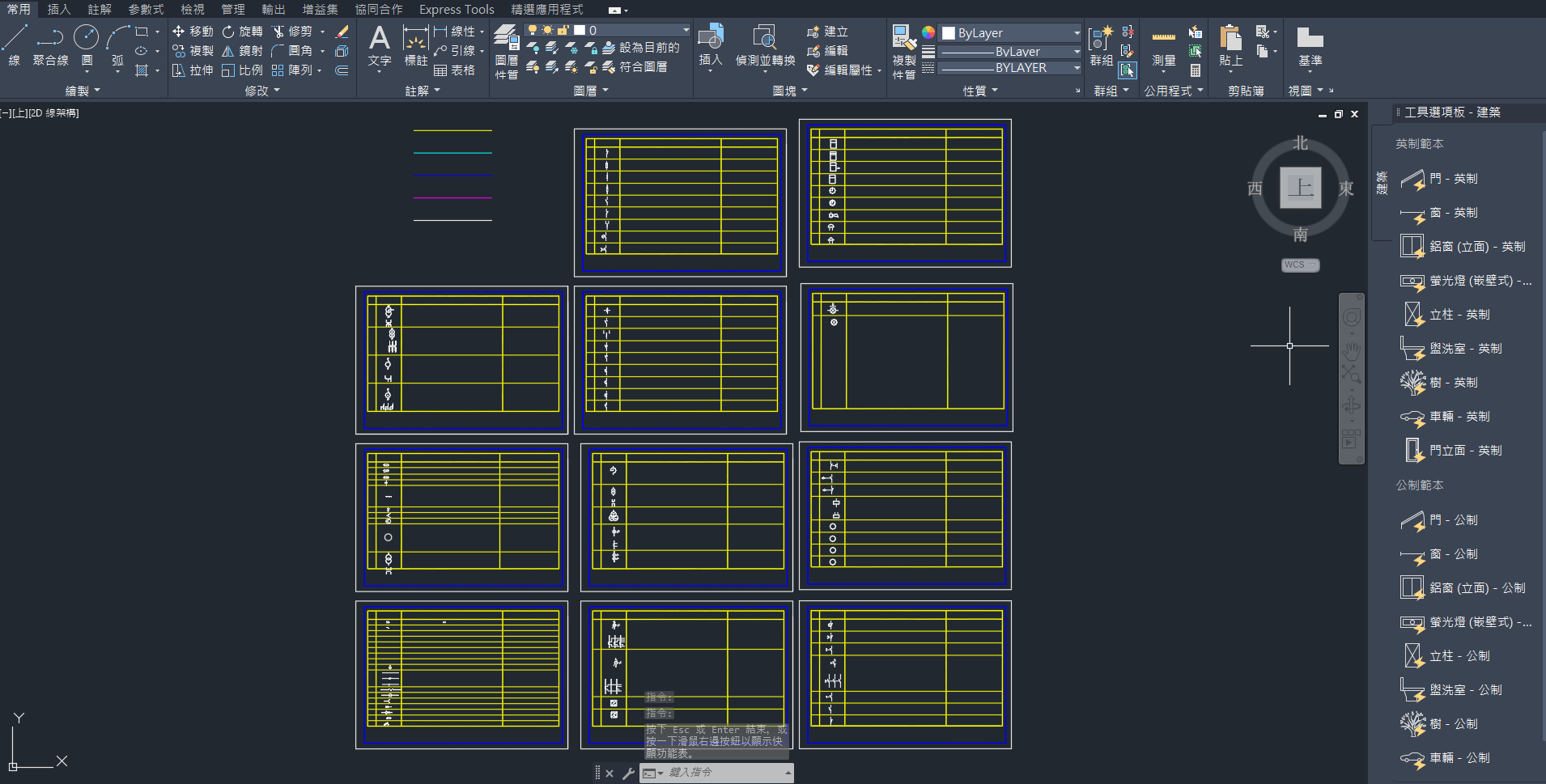Viewport: 1546px width, 784px height.
Task: Toggle the layer lock padlock icon
Action: [x=563, y=30]
